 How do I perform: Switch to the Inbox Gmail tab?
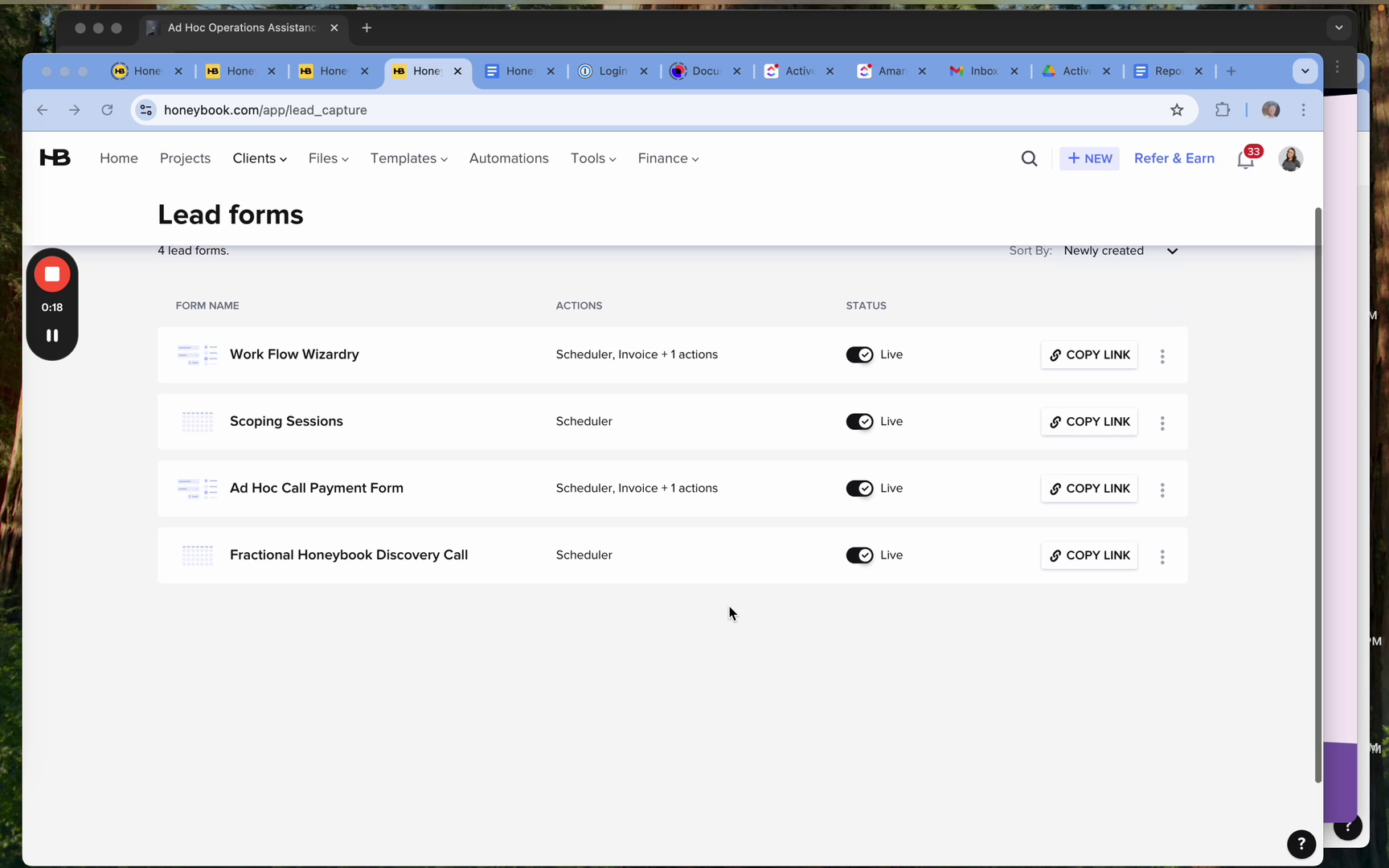click(x=984, y=72)
